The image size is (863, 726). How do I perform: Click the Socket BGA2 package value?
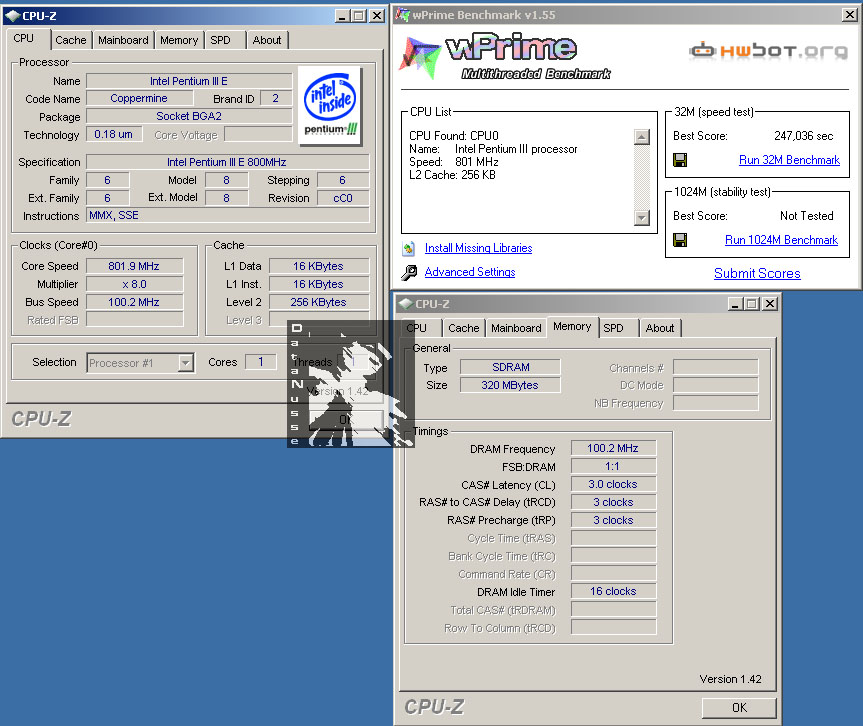tap(189, 116)
